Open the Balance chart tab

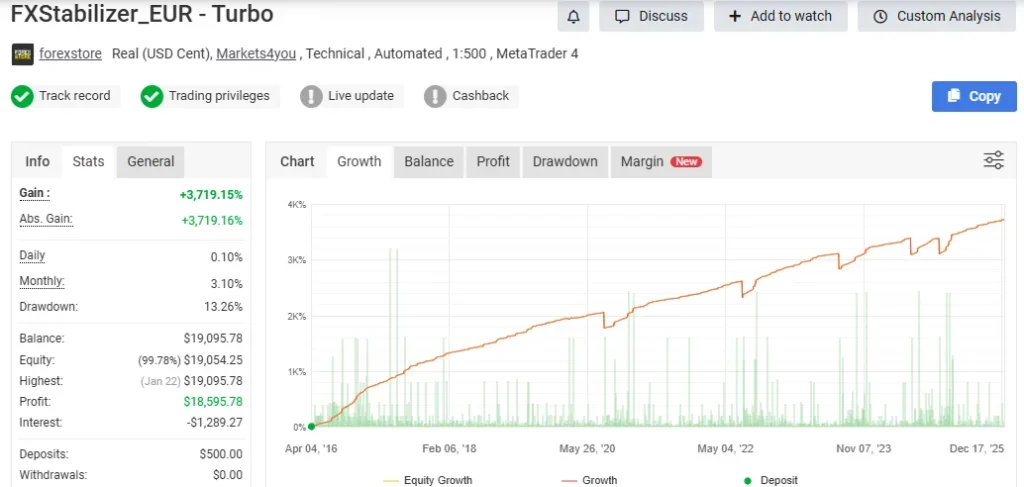(x=428, y=161)
